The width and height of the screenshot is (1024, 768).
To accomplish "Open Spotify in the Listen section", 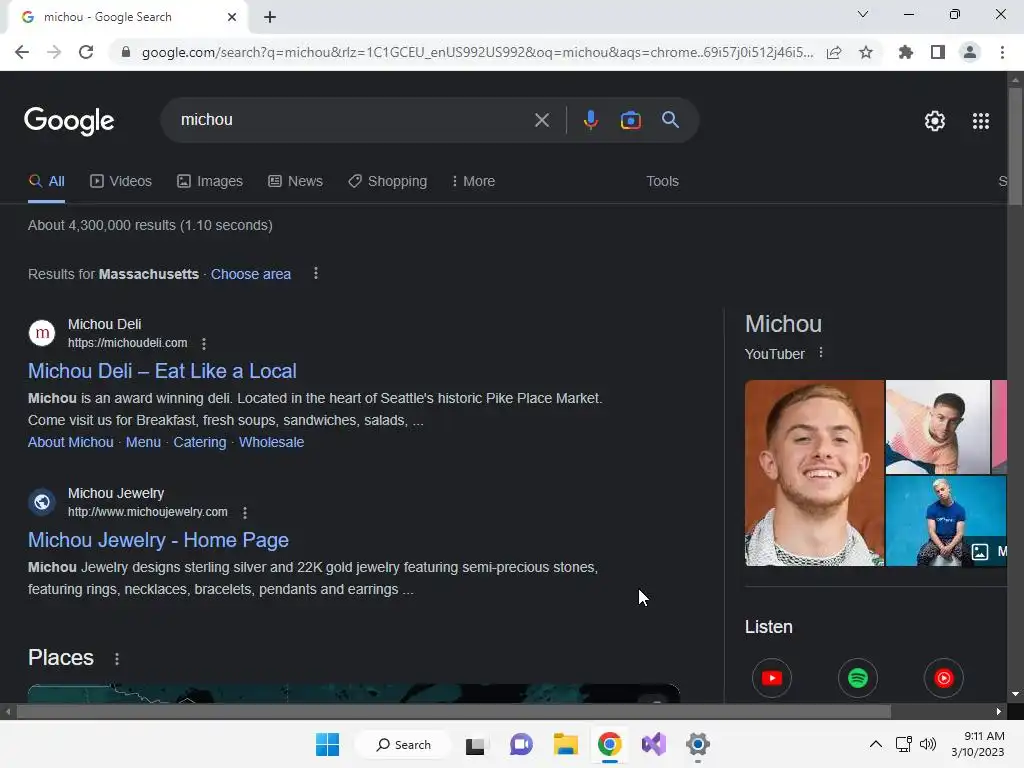I will click(857, 678).
